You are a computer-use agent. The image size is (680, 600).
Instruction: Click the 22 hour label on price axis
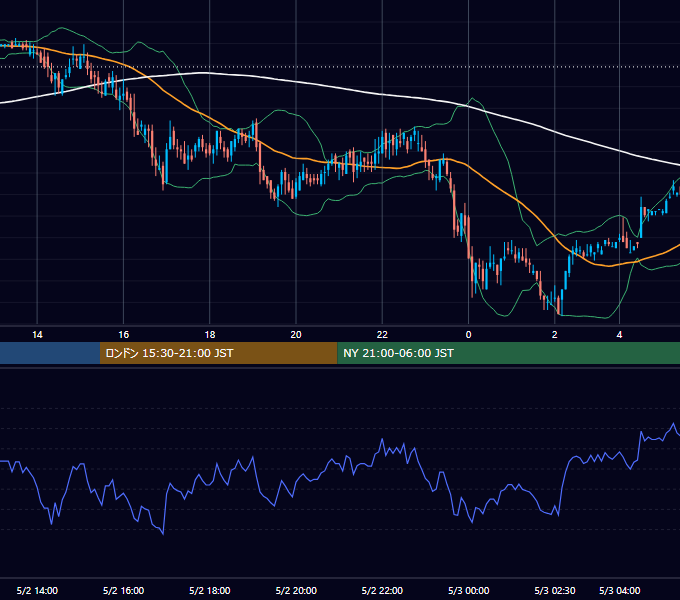pyautogui.click(x=382, y=335)
